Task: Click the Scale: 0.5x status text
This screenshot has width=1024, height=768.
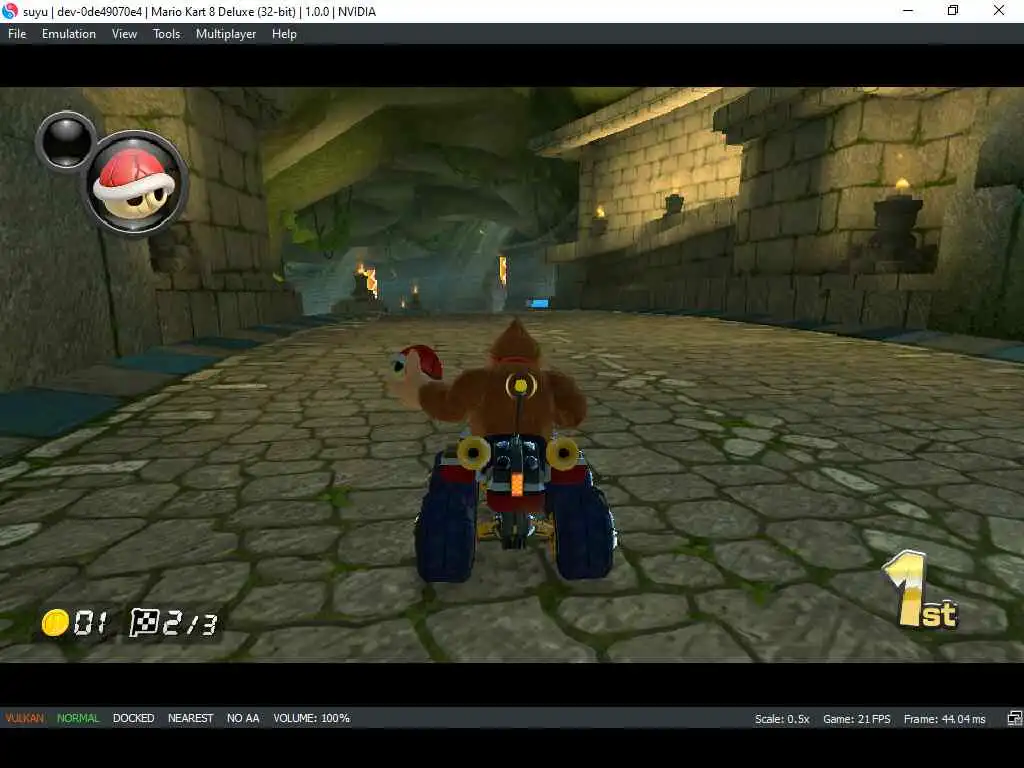Action: tap(782, 719)
